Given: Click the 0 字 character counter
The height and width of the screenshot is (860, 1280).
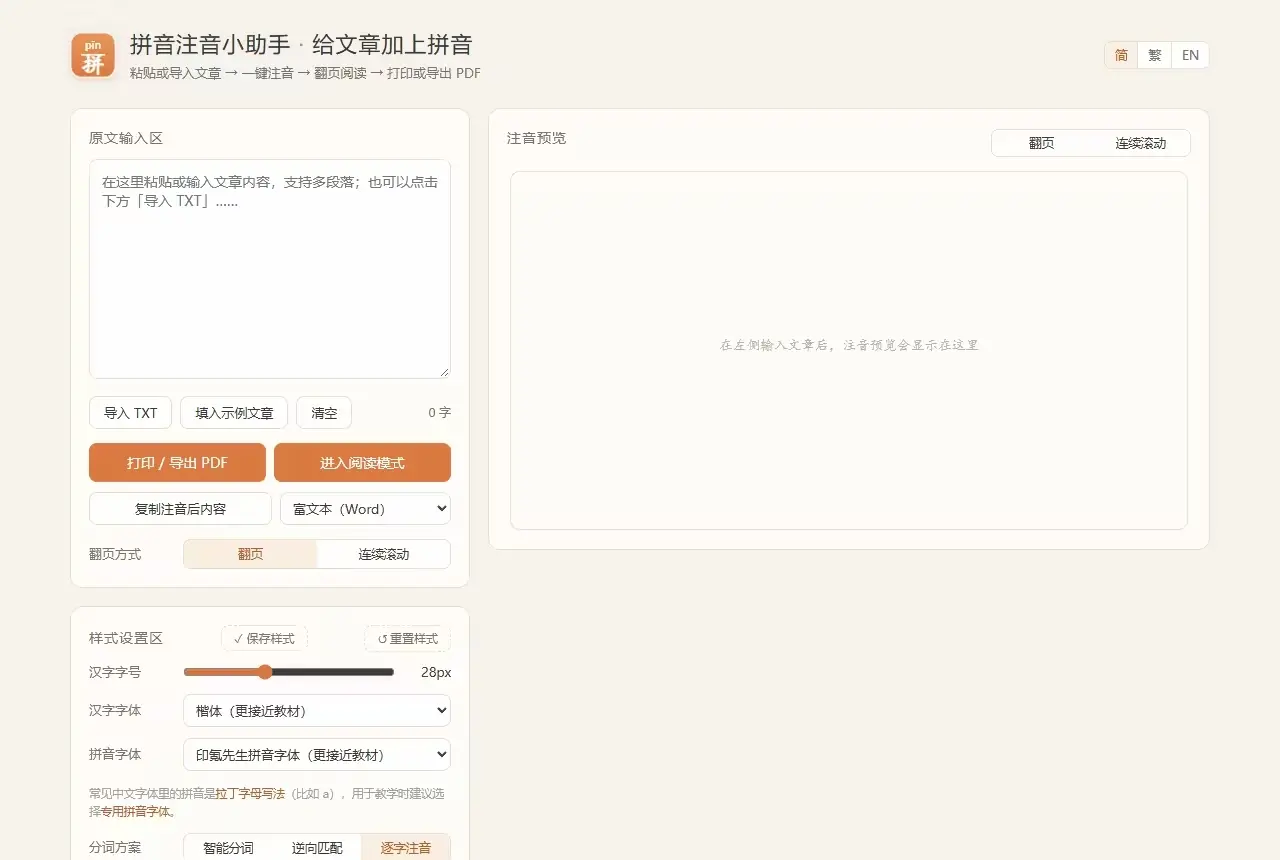Looking at the screenshot, I should click(x=440, y=413).
